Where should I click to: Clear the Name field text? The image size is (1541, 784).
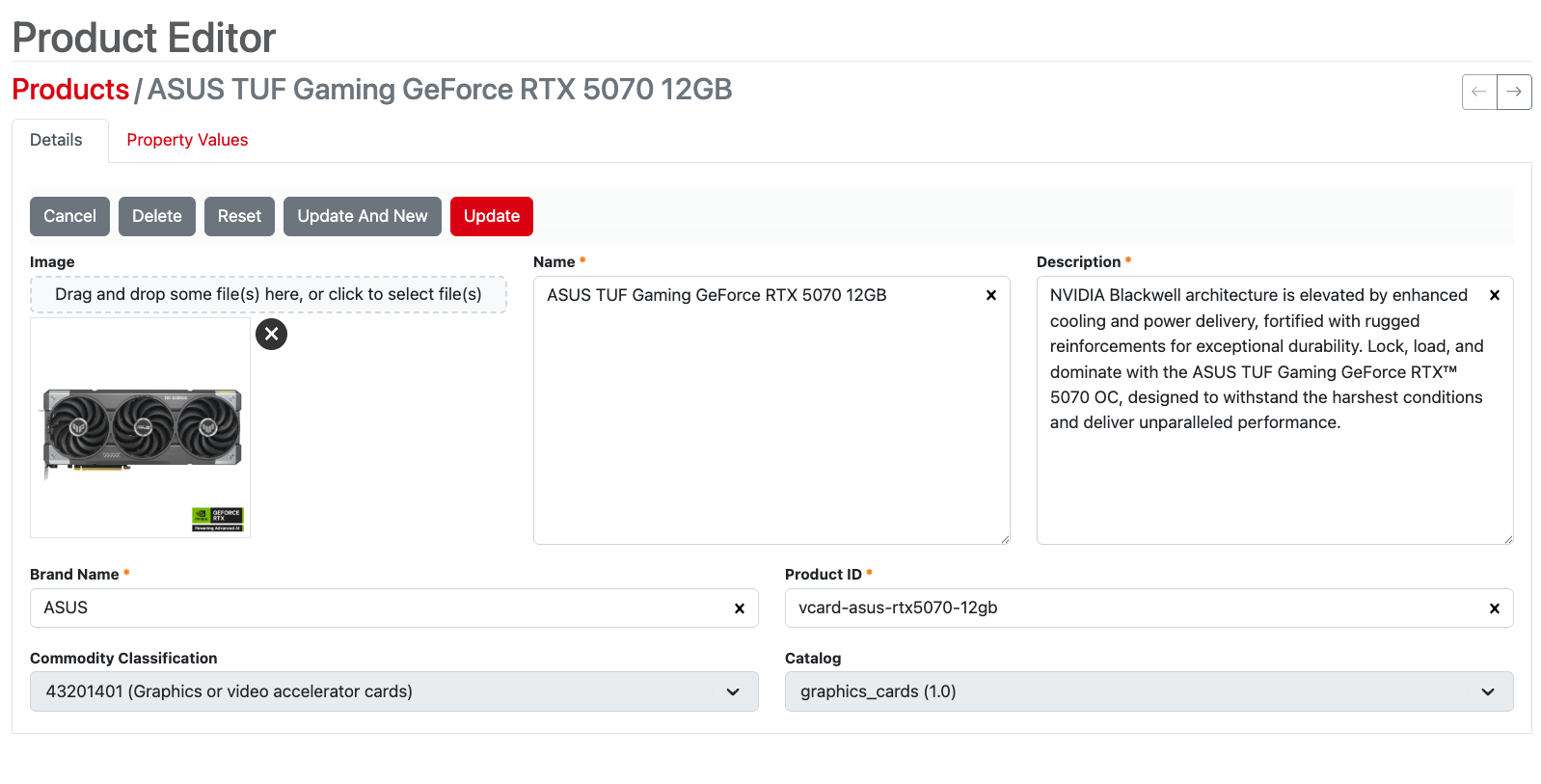(x=990, y=295)
